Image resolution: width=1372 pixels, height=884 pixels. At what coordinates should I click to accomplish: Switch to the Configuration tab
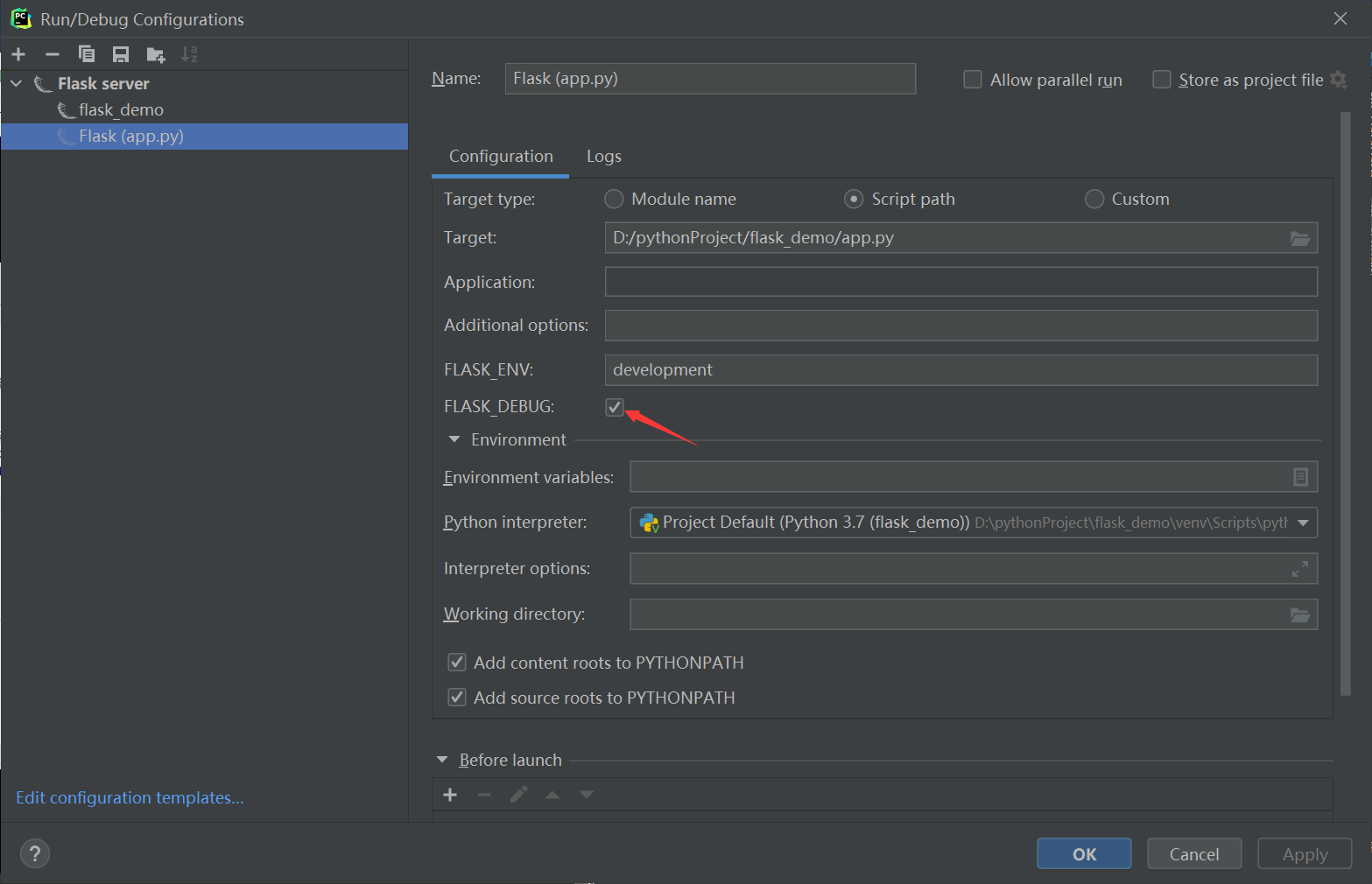pyautogui.click(x=501, y=156)
